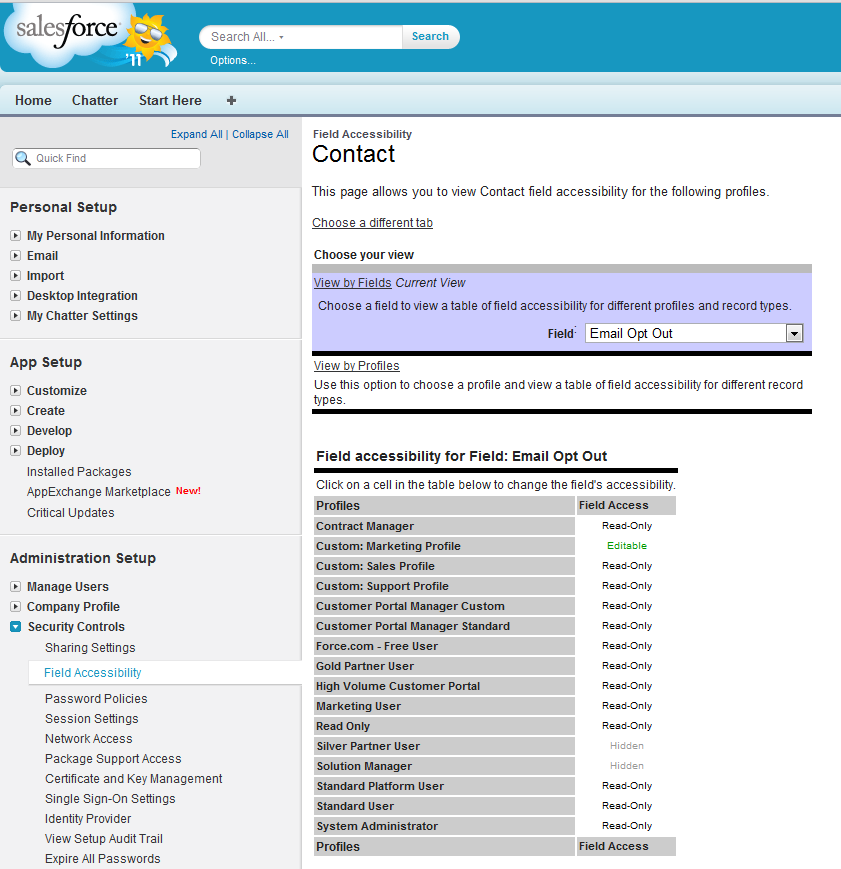Open Package Support Access

pos(113,759)
